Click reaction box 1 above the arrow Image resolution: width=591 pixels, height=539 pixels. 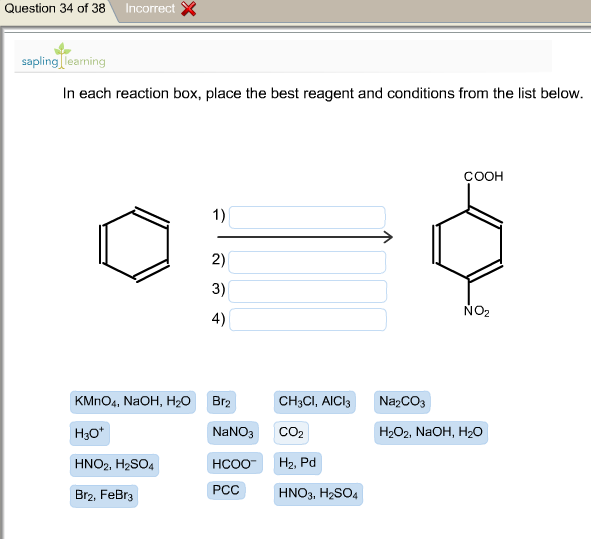click(307, 217)
